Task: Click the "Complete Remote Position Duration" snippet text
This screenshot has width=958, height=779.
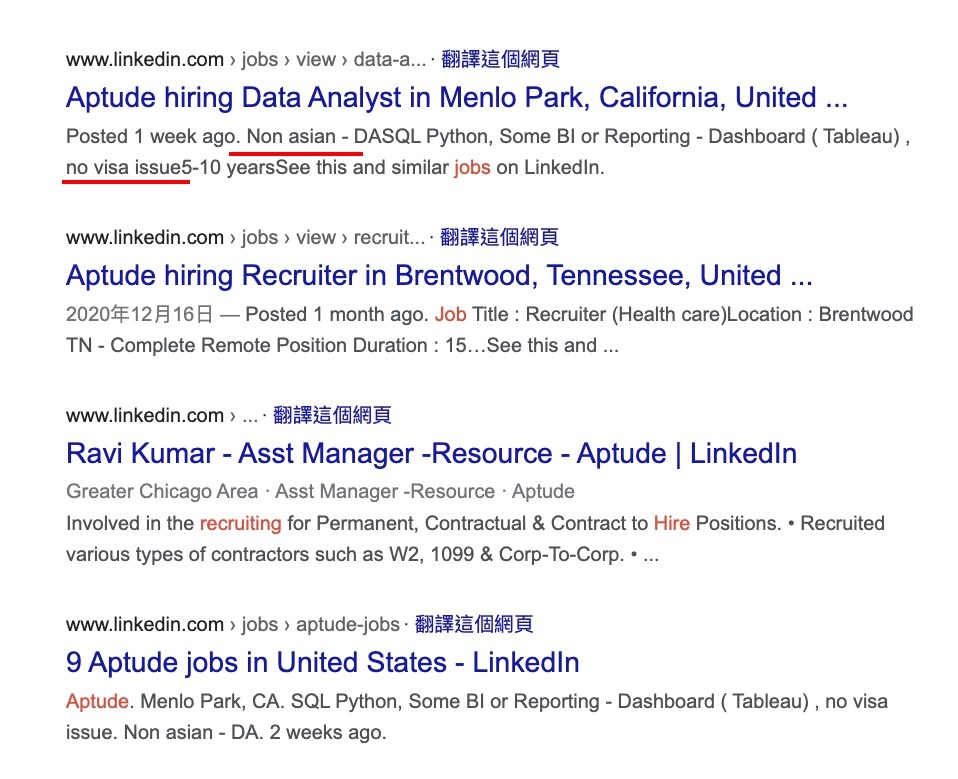Action: click(269, 346)
